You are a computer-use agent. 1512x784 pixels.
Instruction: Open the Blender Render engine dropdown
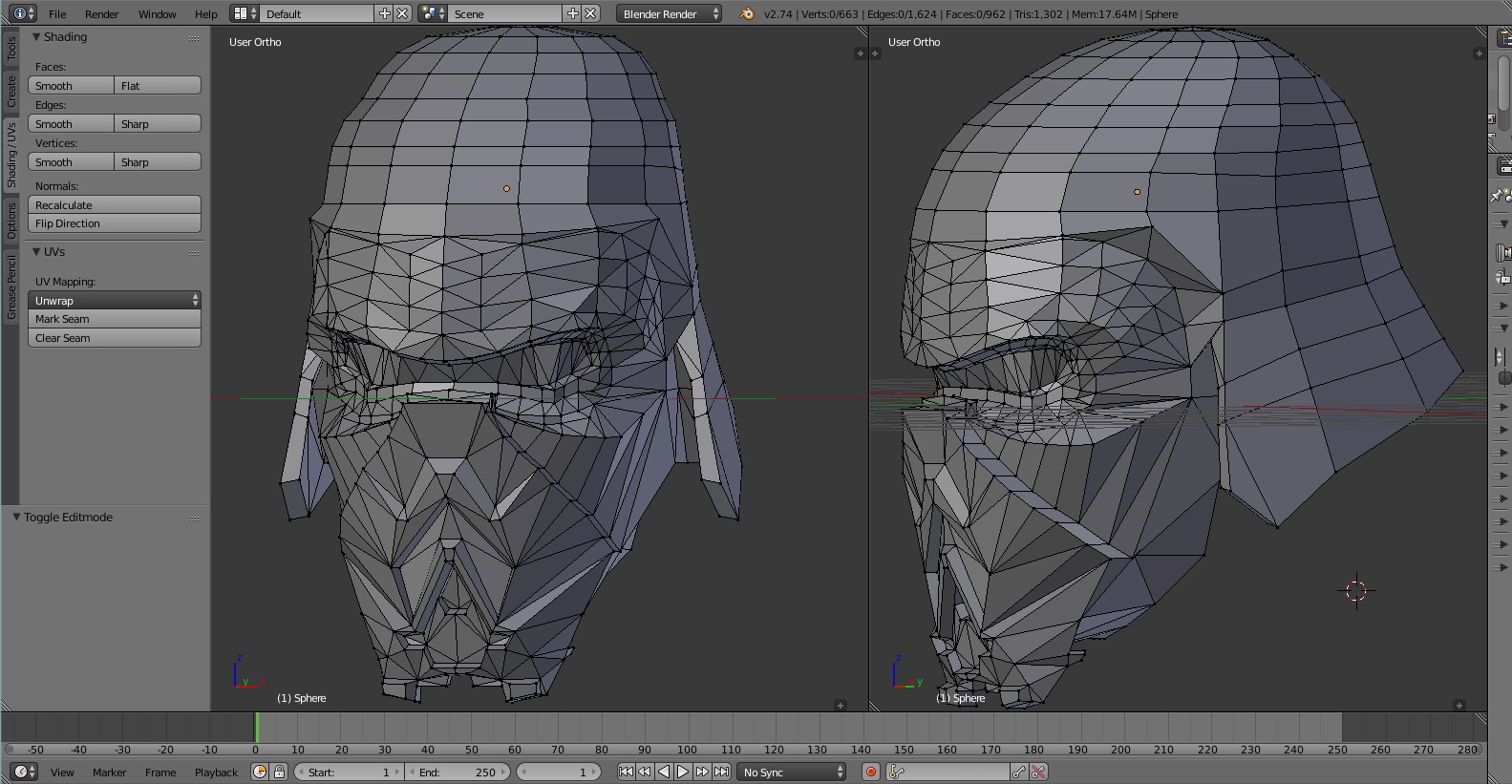coord(670,13)
